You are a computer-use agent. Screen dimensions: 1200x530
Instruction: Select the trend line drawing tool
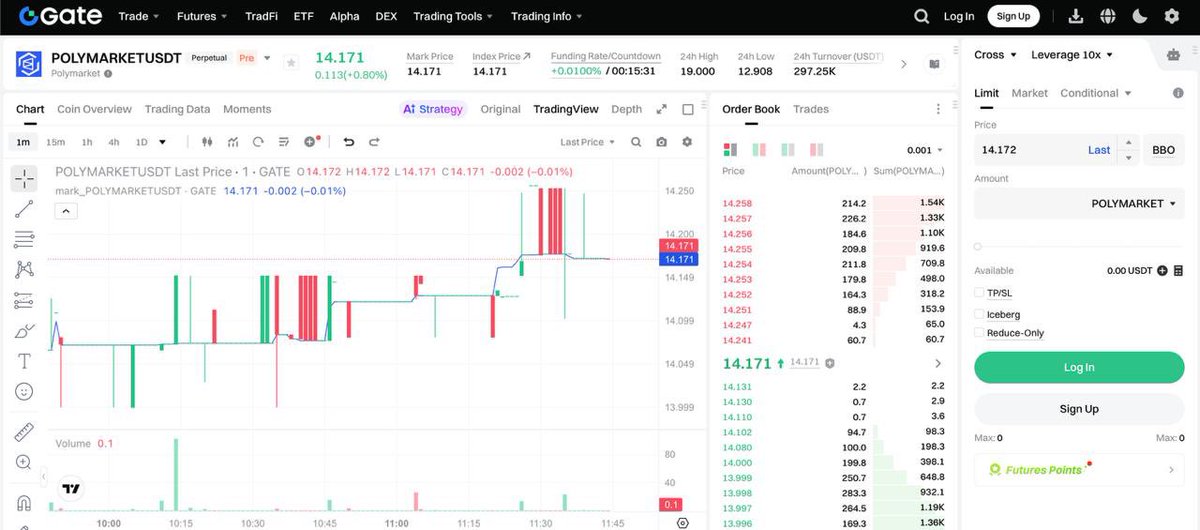24,209
